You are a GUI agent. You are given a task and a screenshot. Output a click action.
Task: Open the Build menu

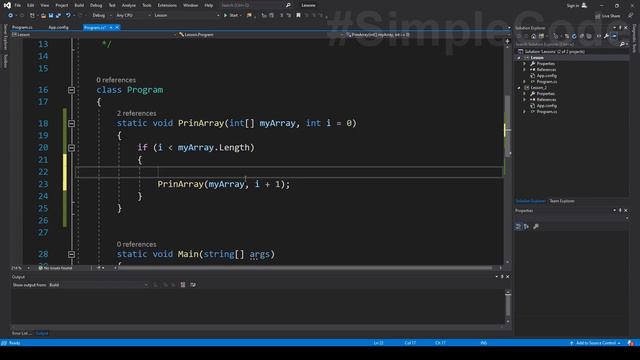(79, 5)
